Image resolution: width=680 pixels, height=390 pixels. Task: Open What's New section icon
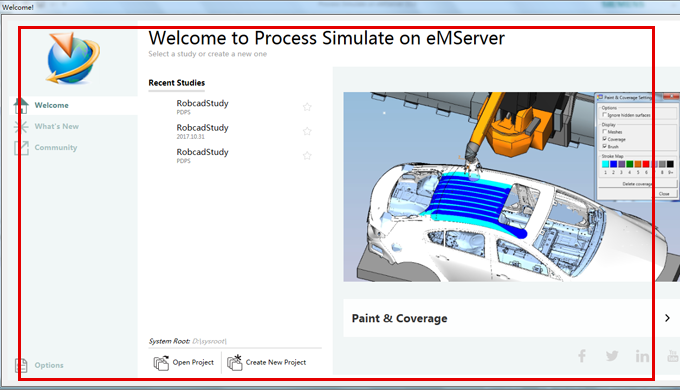pos(21,127)
